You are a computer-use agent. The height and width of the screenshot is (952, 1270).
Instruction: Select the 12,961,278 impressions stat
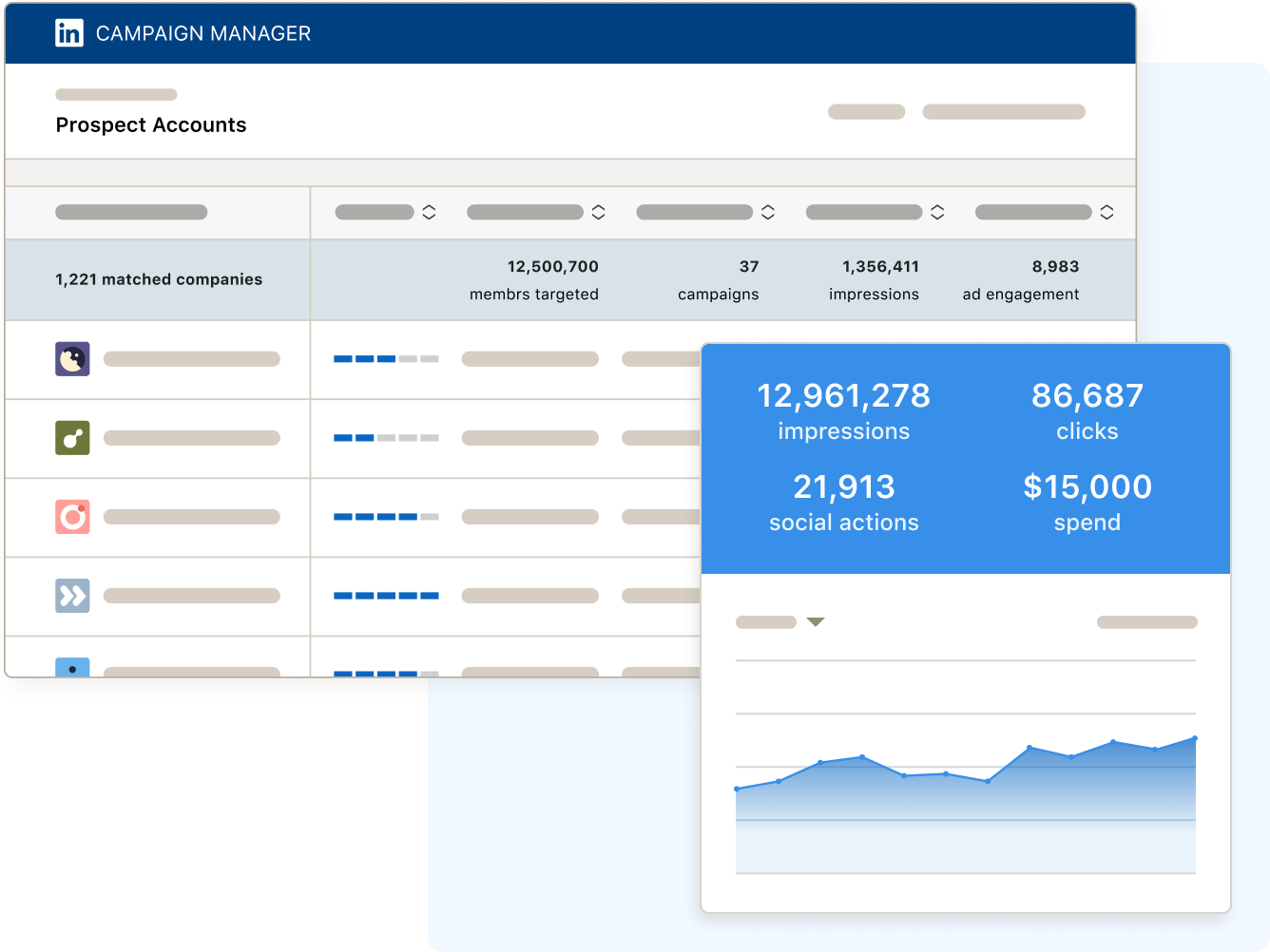point(843,410)
